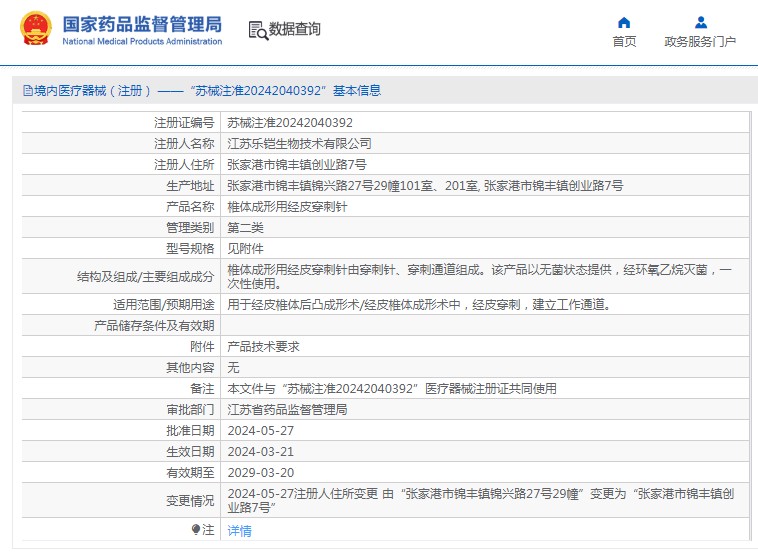Click the 结构及组成/主要组成成分 label
This screenshot has width=758, height=555.
tap(146, 277)
